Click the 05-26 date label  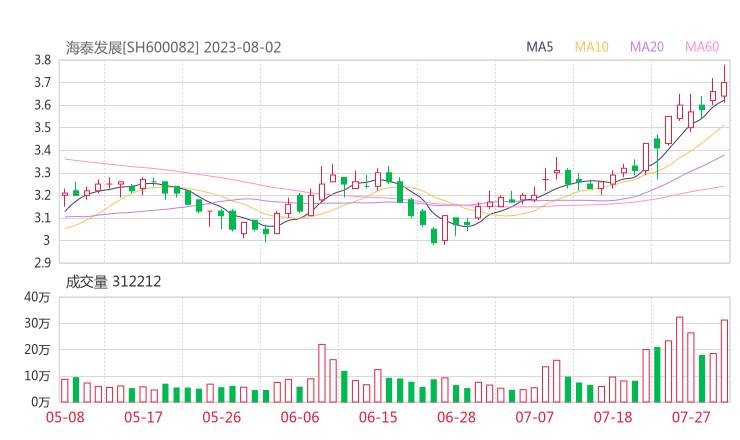pyautogui.click(x=222, y=417)
